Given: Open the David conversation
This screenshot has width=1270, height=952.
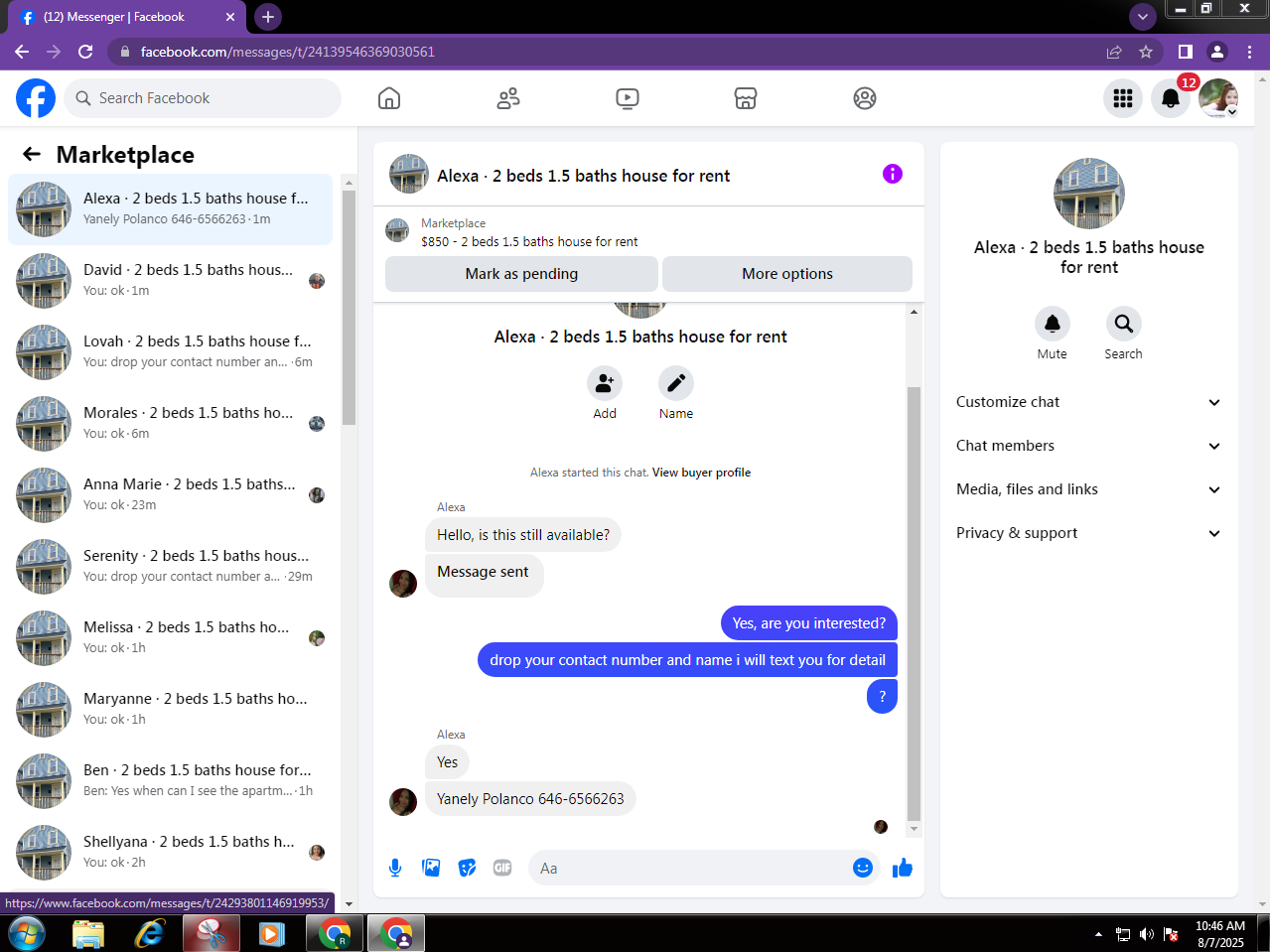Looking at the screenshot, I should [x=171, y=281].
